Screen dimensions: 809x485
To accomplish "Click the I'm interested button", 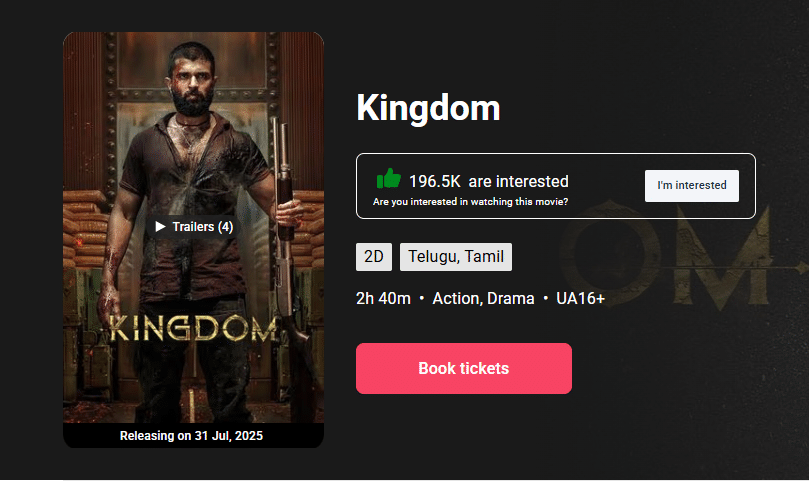I will 691,186.
